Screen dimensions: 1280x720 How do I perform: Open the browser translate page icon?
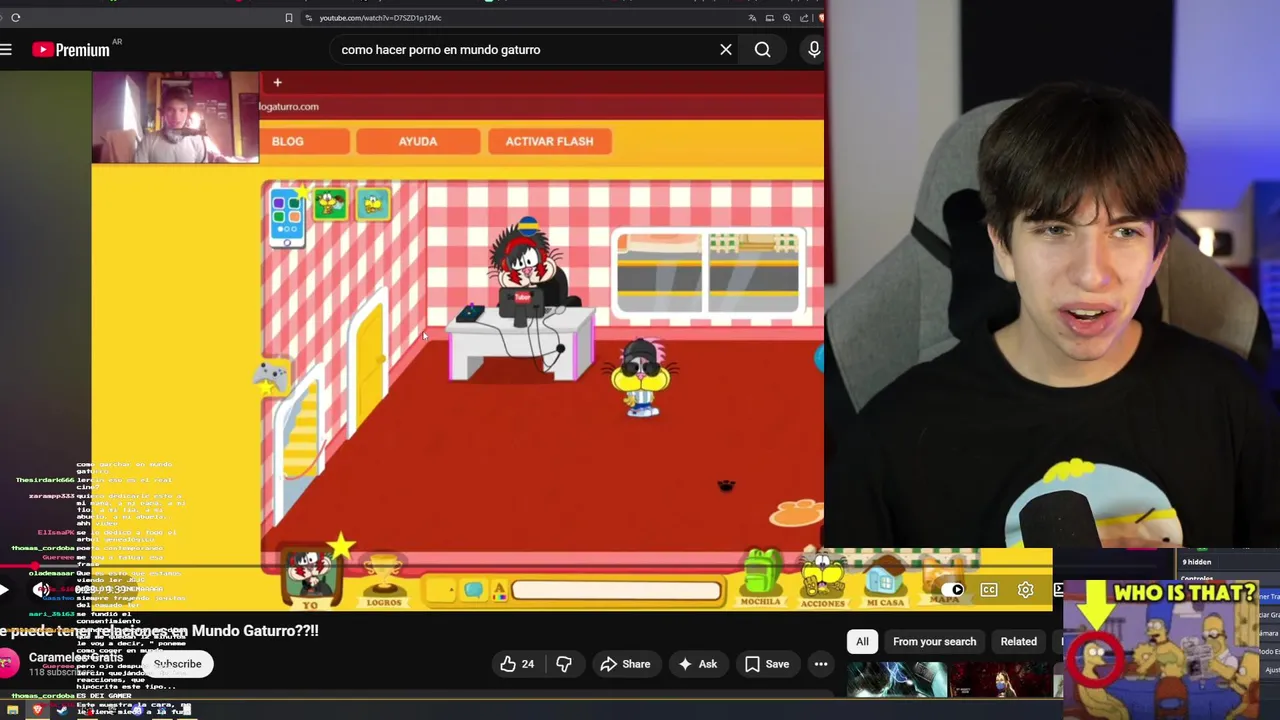[x=752, y=17]
